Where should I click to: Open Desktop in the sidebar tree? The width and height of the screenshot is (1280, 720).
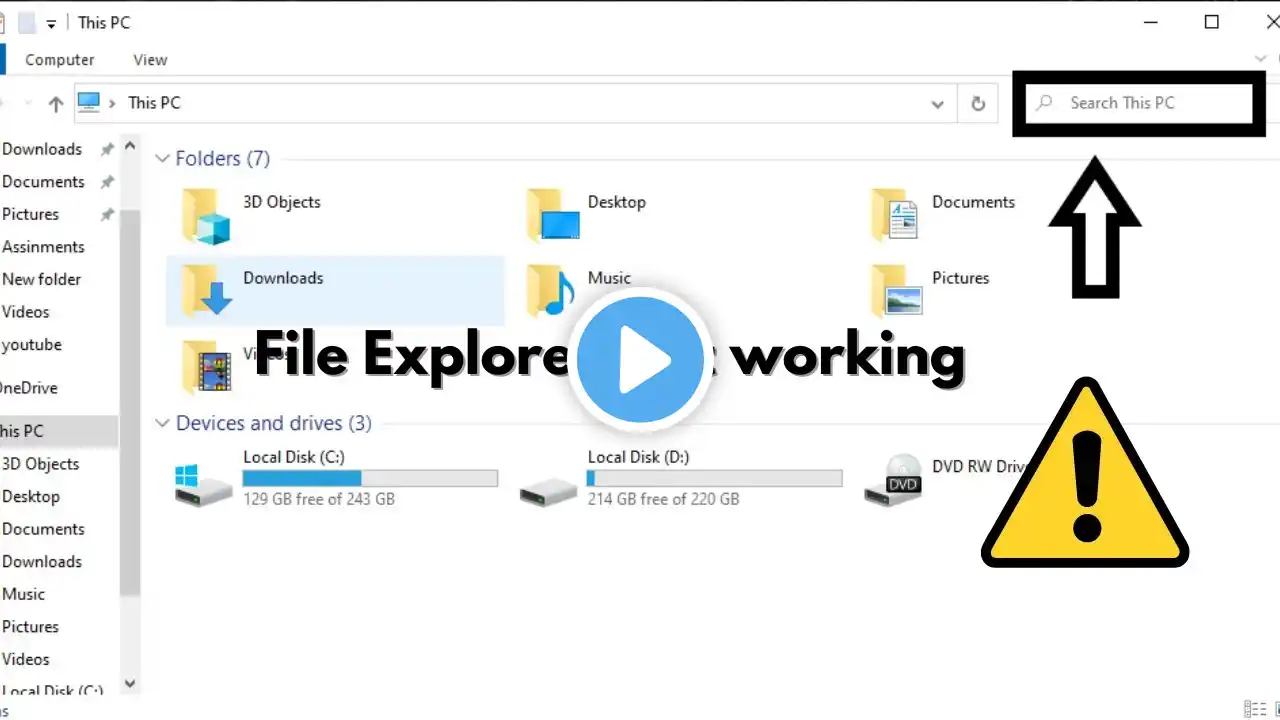pyautogui.click(x=30, y=496)
